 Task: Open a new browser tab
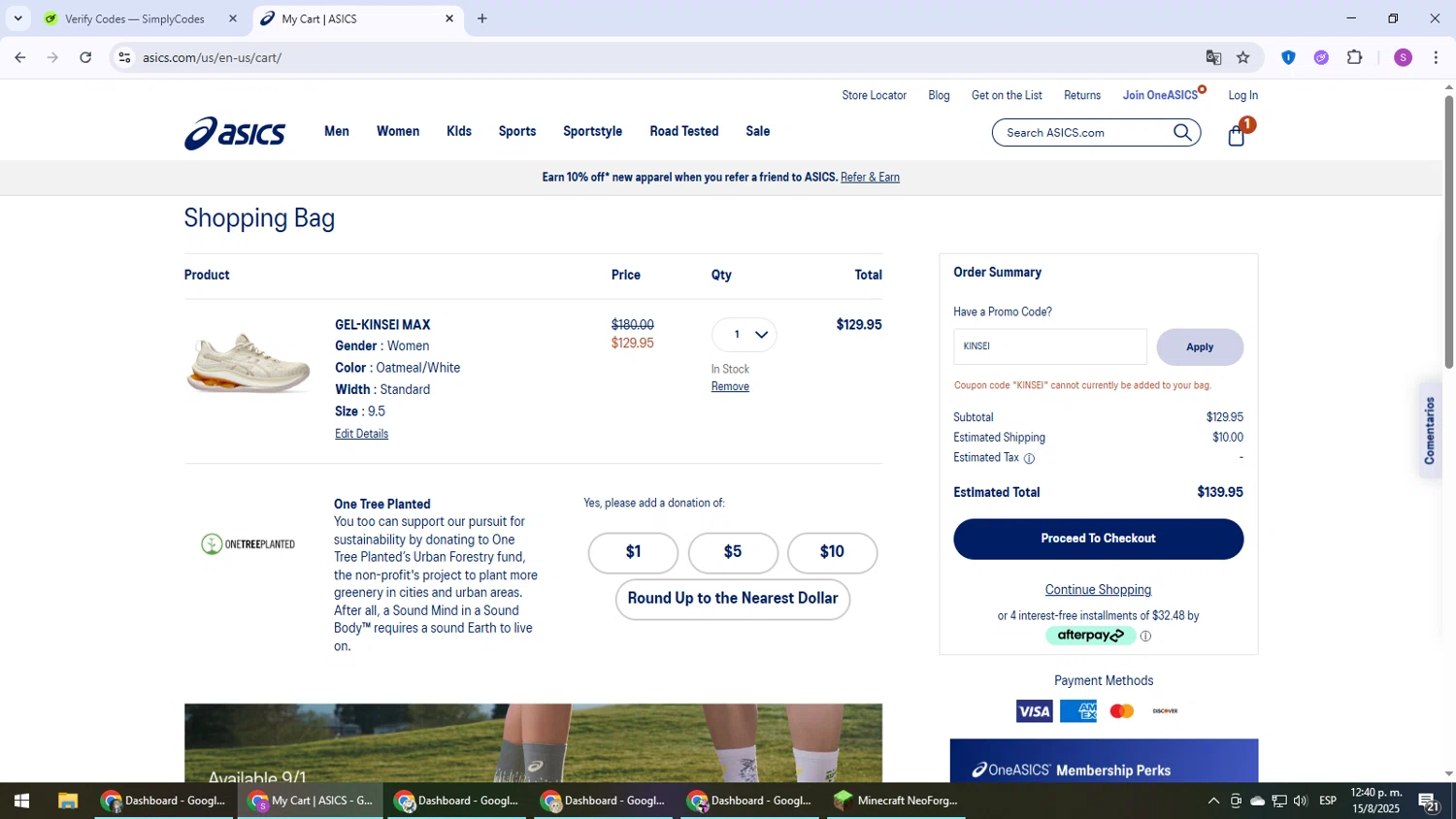tap(482, 18)
